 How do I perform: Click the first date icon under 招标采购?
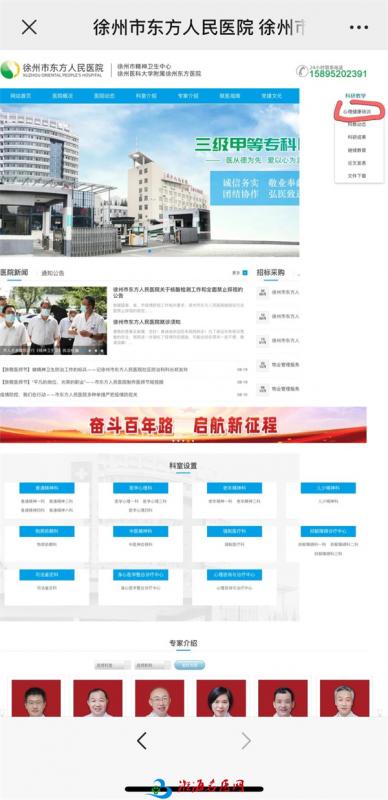click(x=262, y=292)
